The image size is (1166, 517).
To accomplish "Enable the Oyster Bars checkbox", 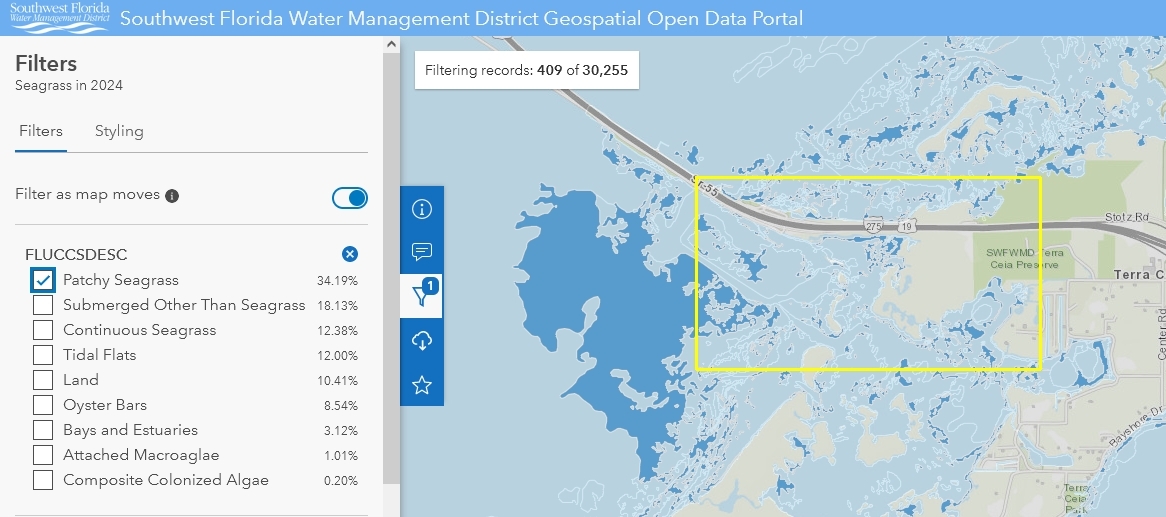I will tap(43, 405).
